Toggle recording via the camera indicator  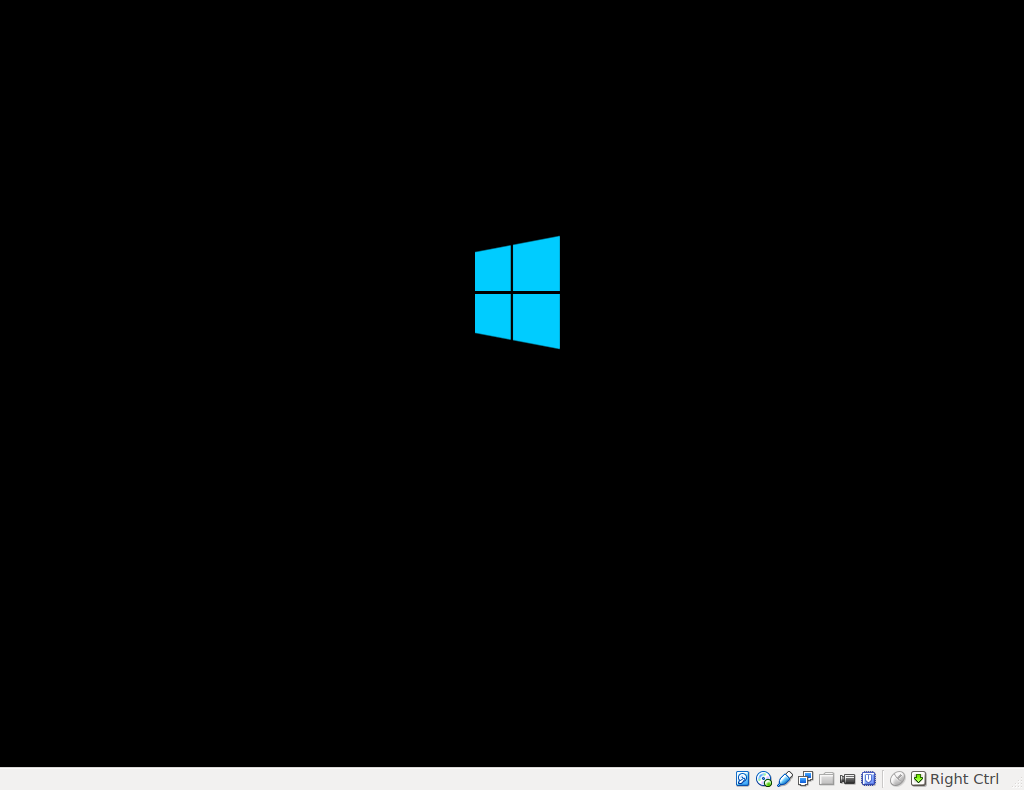coord(847,779)
